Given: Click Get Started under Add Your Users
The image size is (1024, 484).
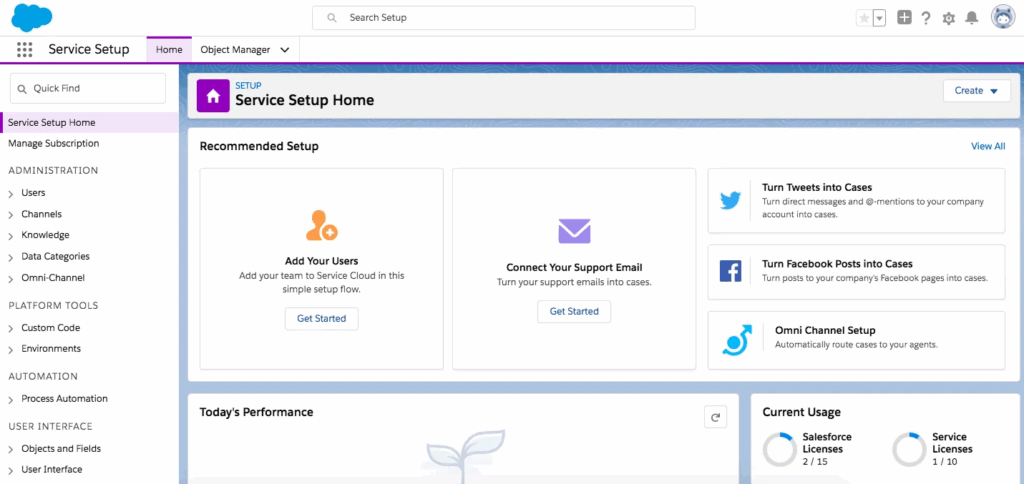Looking at the screenshot, I should pos(321,319).
